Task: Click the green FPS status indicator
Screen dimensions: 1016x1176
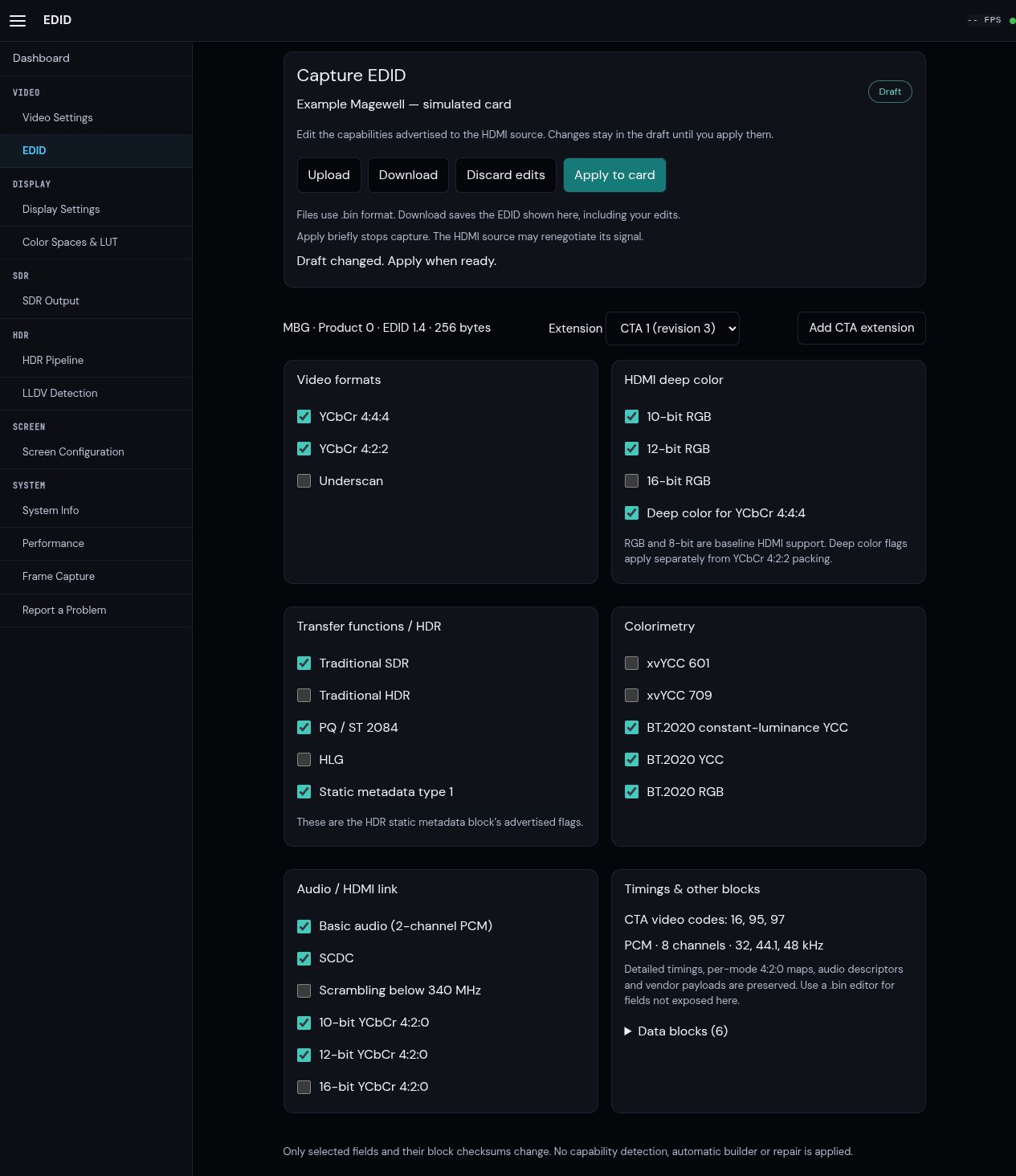Action: click(1011, 20)
